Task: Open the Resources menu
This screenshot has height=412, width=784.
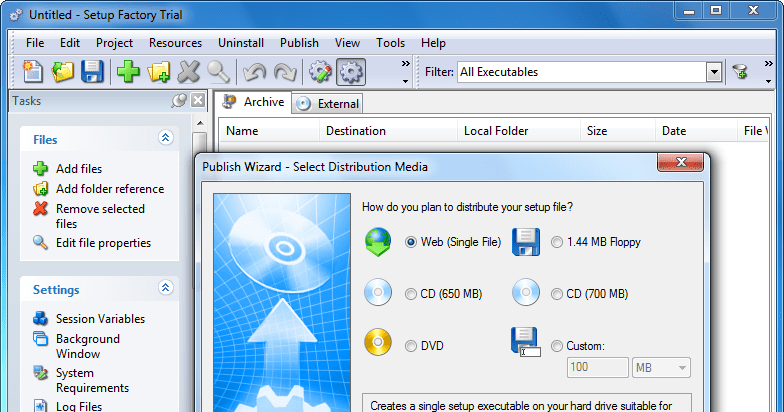Action: click(x=175, y=43)
